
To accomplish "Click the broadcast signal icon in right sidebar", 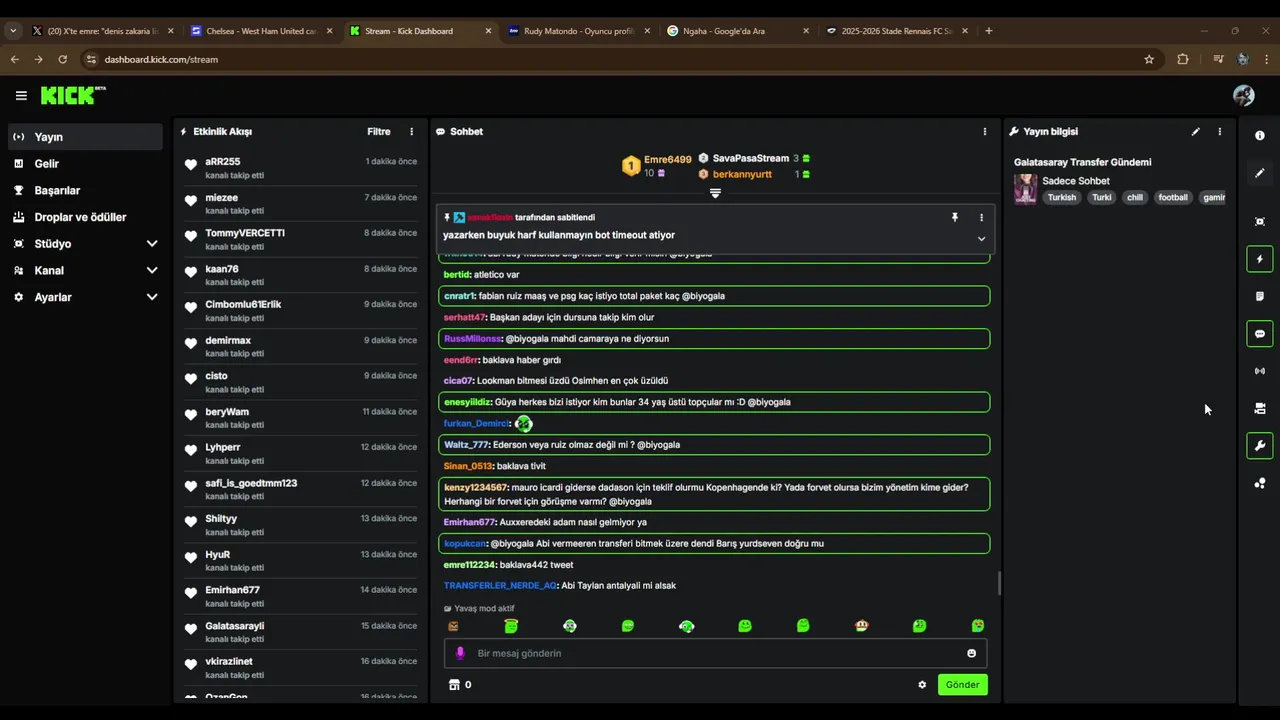I will click(1260, 371).
